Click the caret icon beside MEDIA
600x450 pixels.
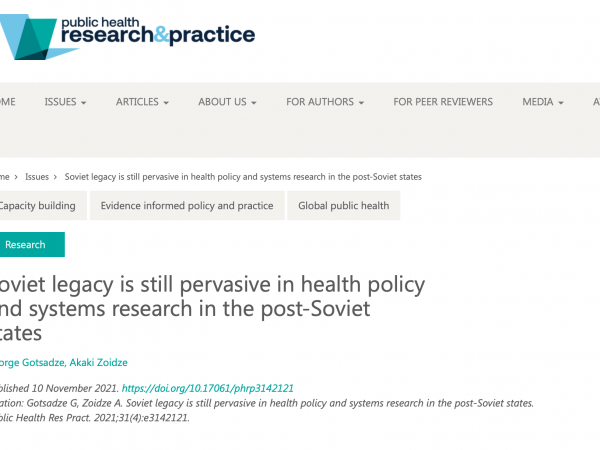[561, 103]
